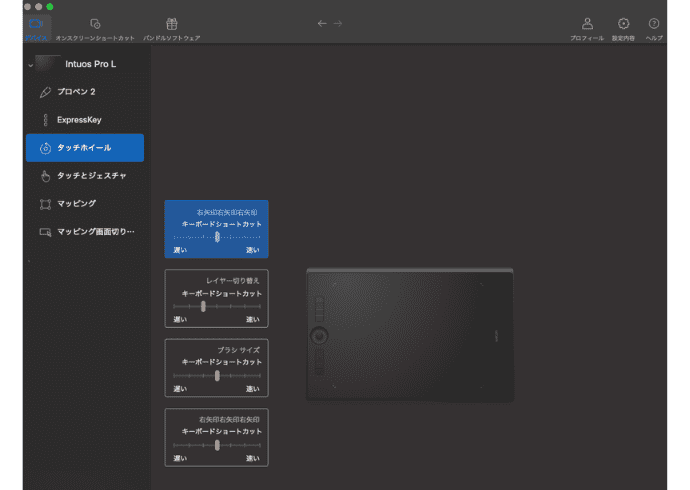The width and height of the screenshot is (690, 490).
Task: Click the speed slider in ブラシ サイズ card
Action: coord(217,376)
